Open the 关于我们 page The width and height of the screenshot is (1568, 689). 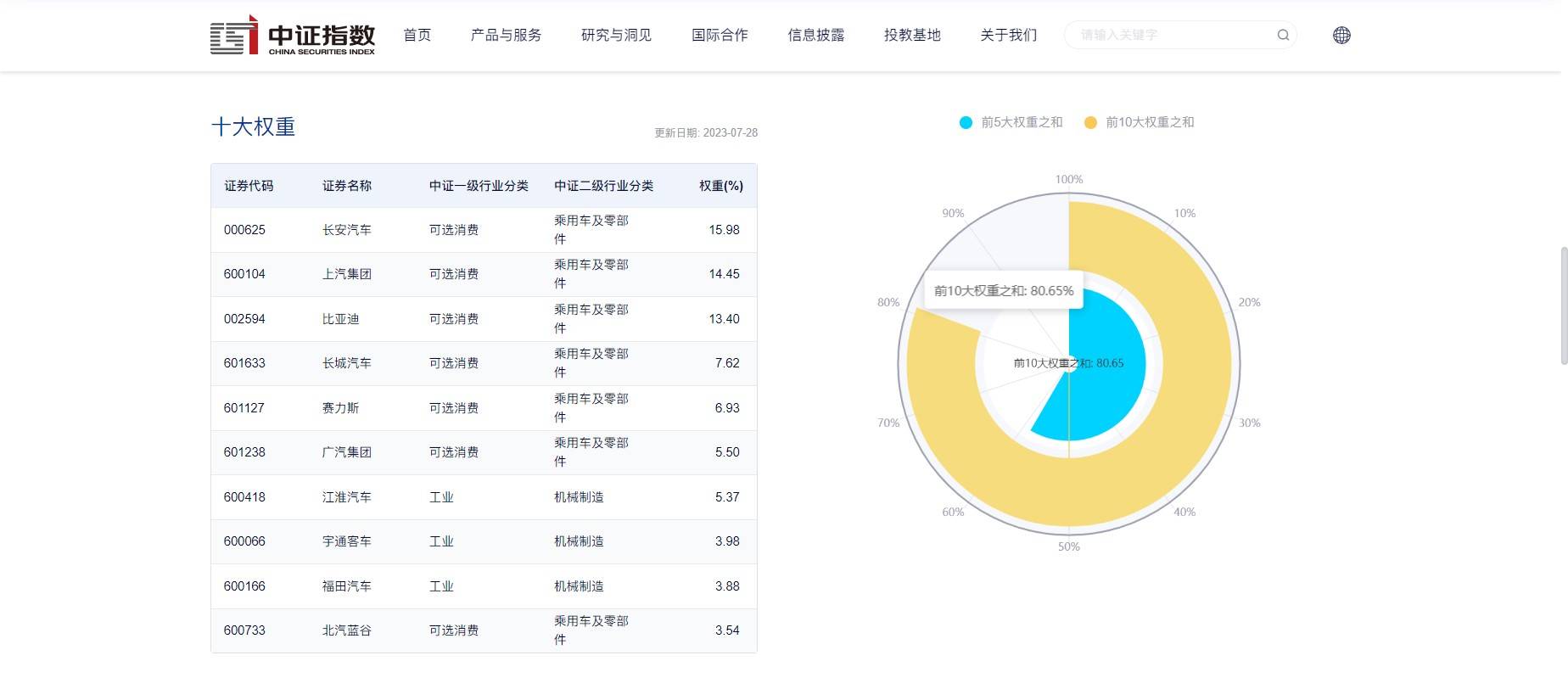[1008, 35]
